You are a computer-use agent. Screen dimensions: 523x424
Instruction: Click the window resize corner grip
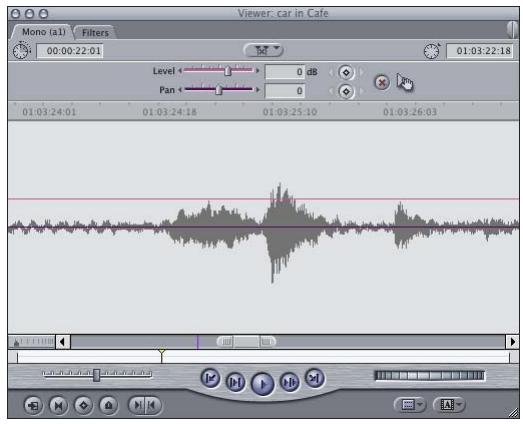click(x=514, y=413)
